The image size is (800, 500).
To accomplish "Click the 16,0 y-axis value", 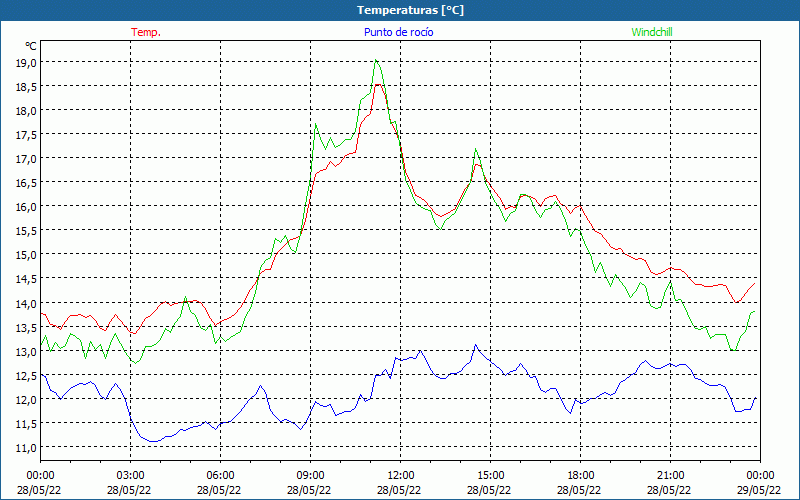I will [x=26, y=206].
